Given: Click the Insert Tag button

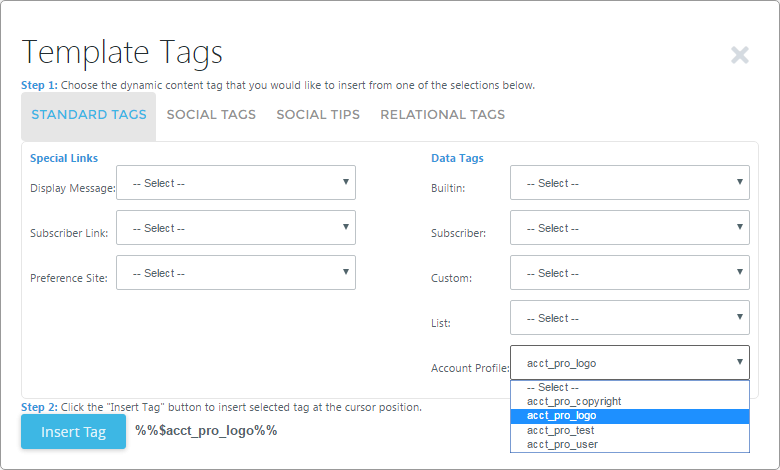Looking at the screenshot, I should click(x=73, y=432).
